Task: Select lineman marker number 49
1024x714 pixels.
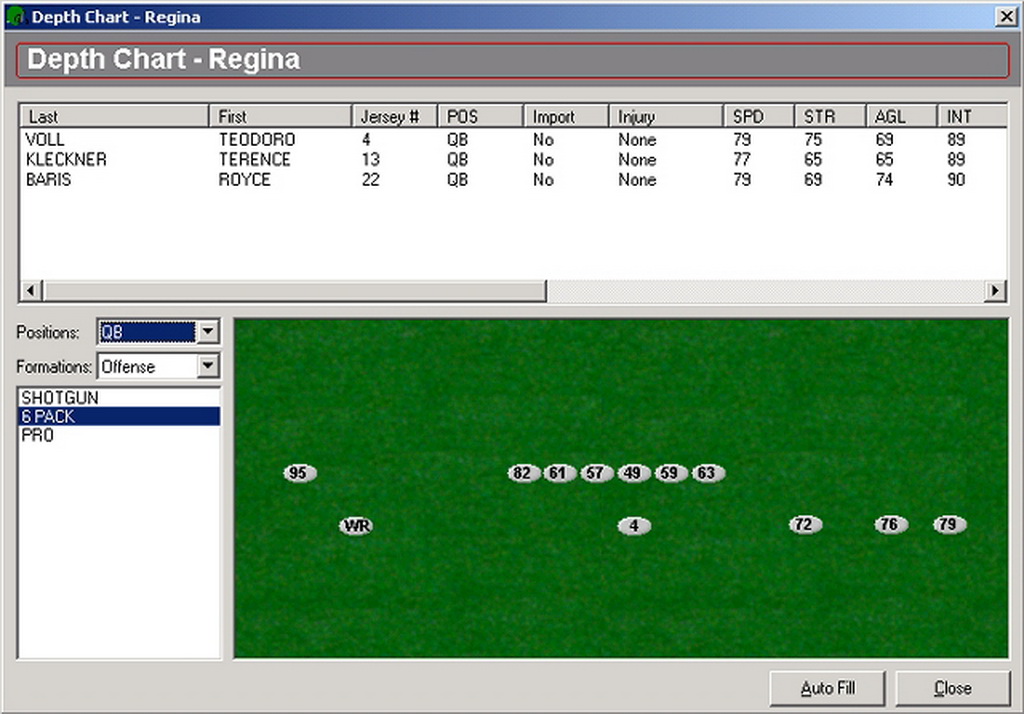Action: 632,473
